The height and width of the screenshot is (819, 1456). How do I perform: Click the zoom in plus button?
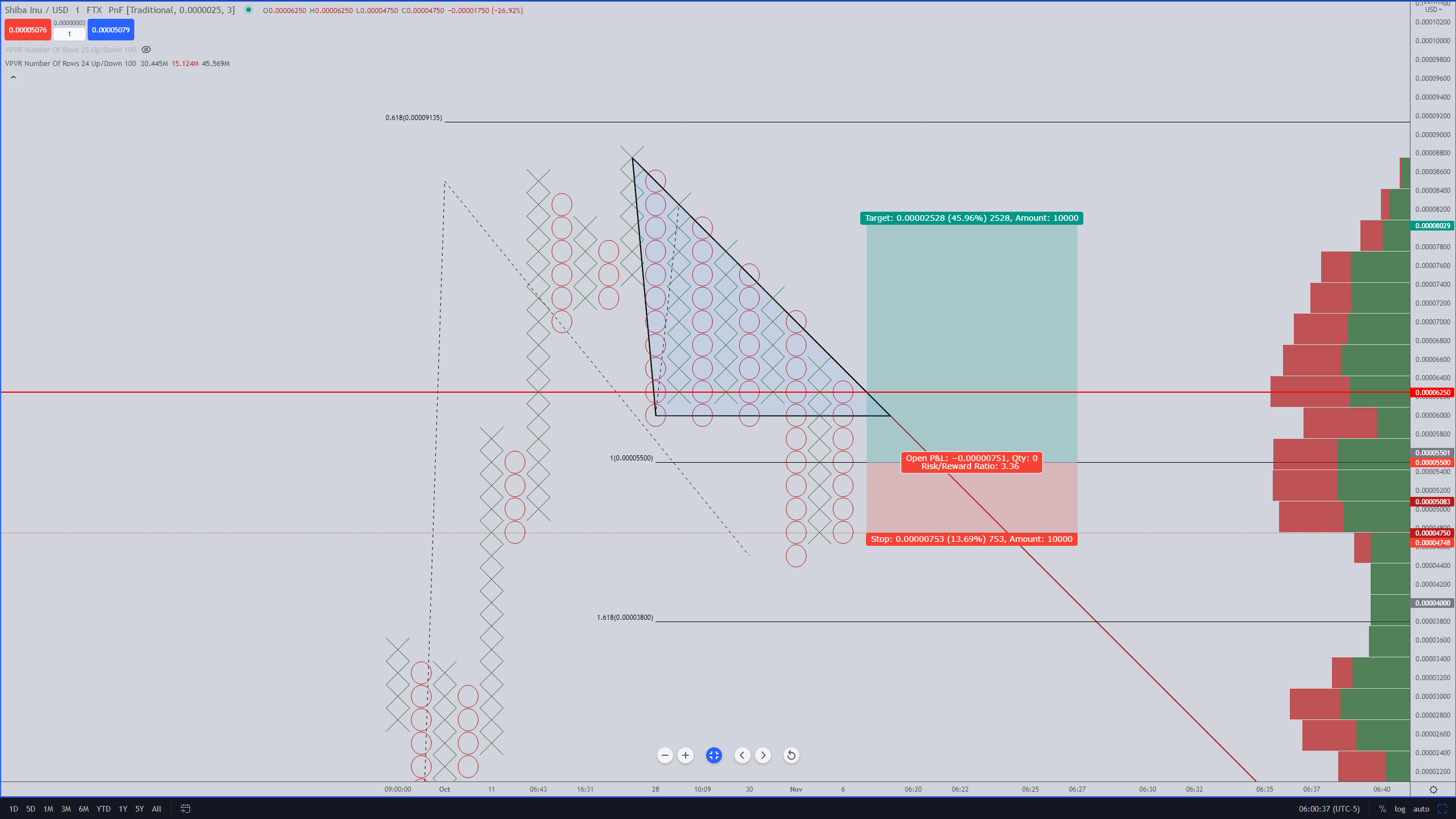(686, 755)
